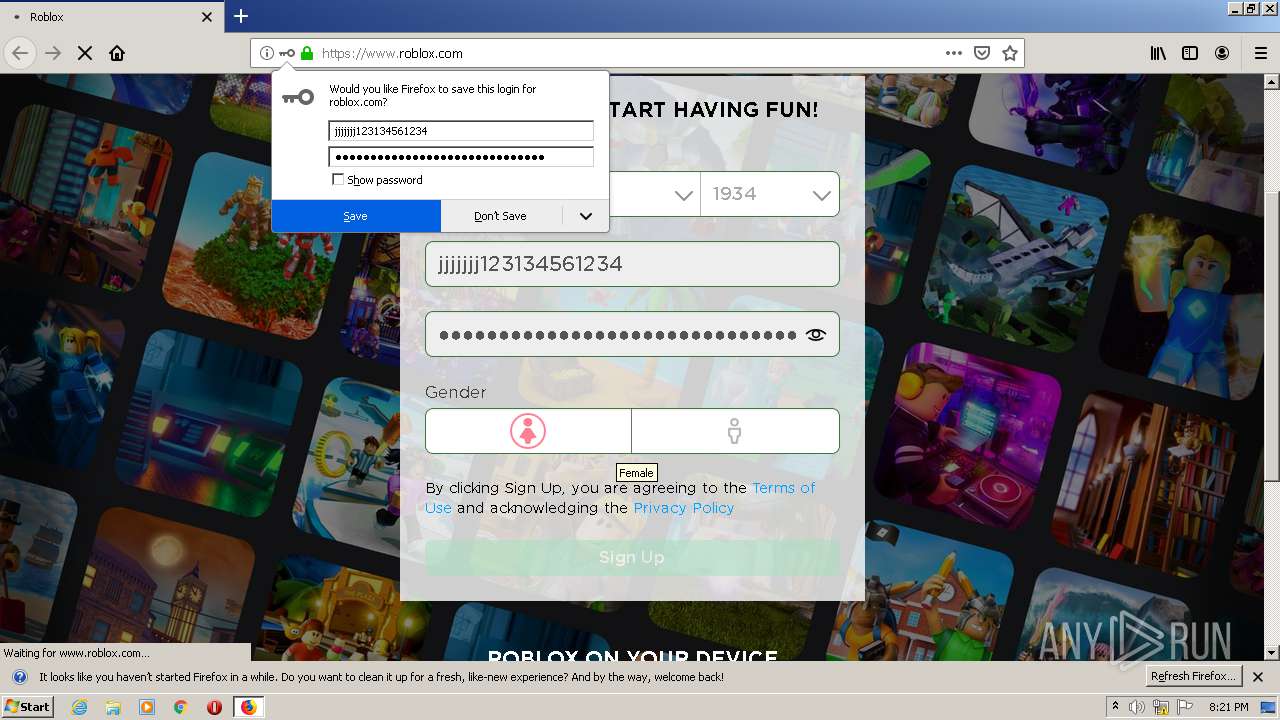This screenshot has width=1280, height=720.
Task: Bookmark this page with star icon
Action: click(1010, 53)
